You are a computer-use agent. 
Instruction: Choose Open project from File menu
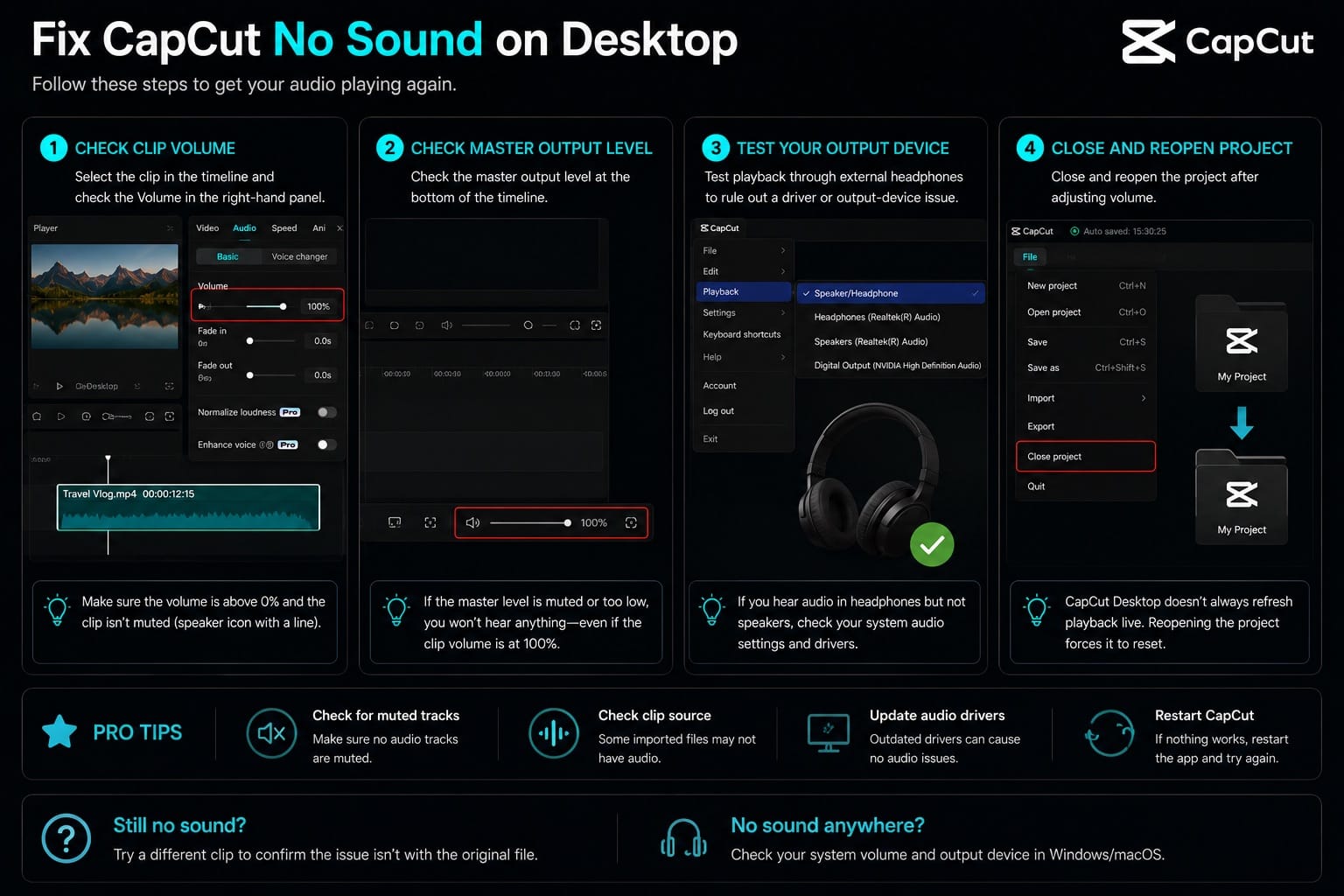(x=1086, y=312)
